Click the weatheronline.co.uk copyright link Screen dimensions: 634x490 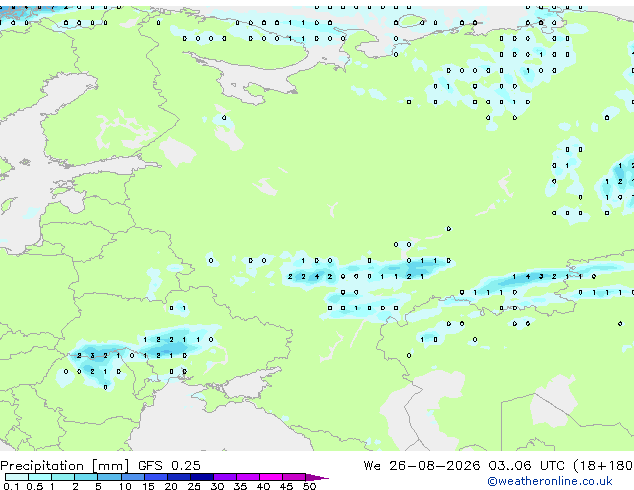[x=550, y=481]
